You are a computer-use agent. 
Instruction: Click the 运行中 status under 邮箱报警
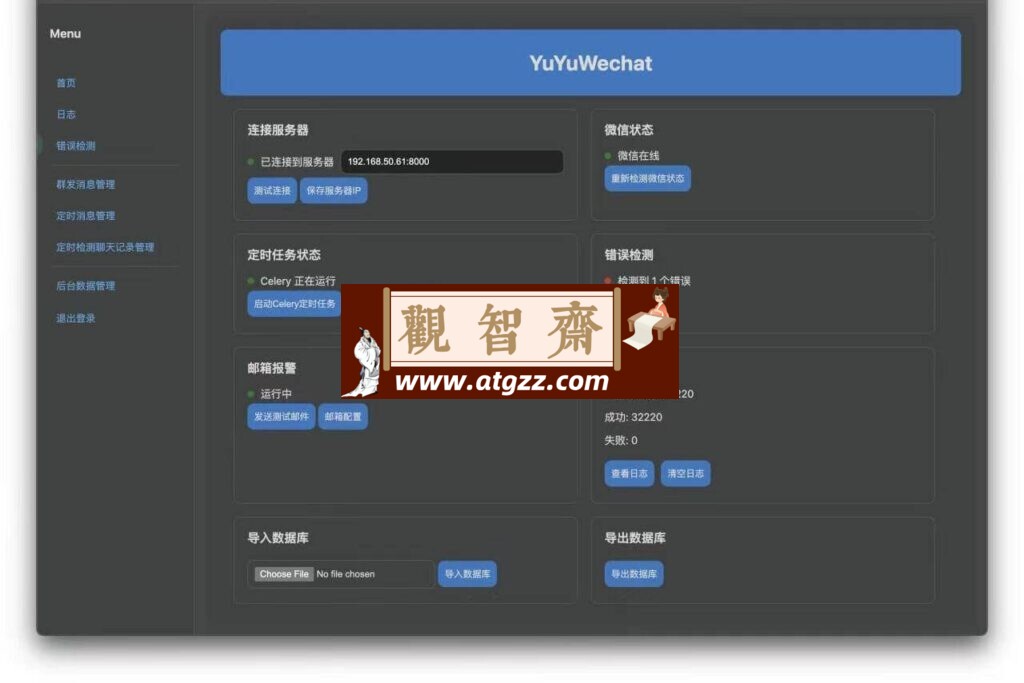click(x=276, y=394)
